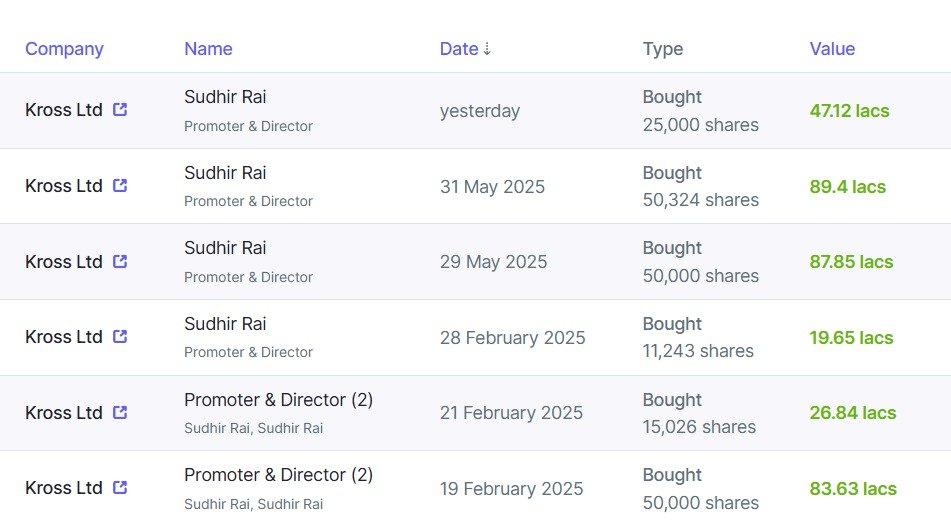Open Kross Ltd in the yesterday trade row
This screenshot has height=526, width=951.
pyautogui.click(x=64, y=110)
